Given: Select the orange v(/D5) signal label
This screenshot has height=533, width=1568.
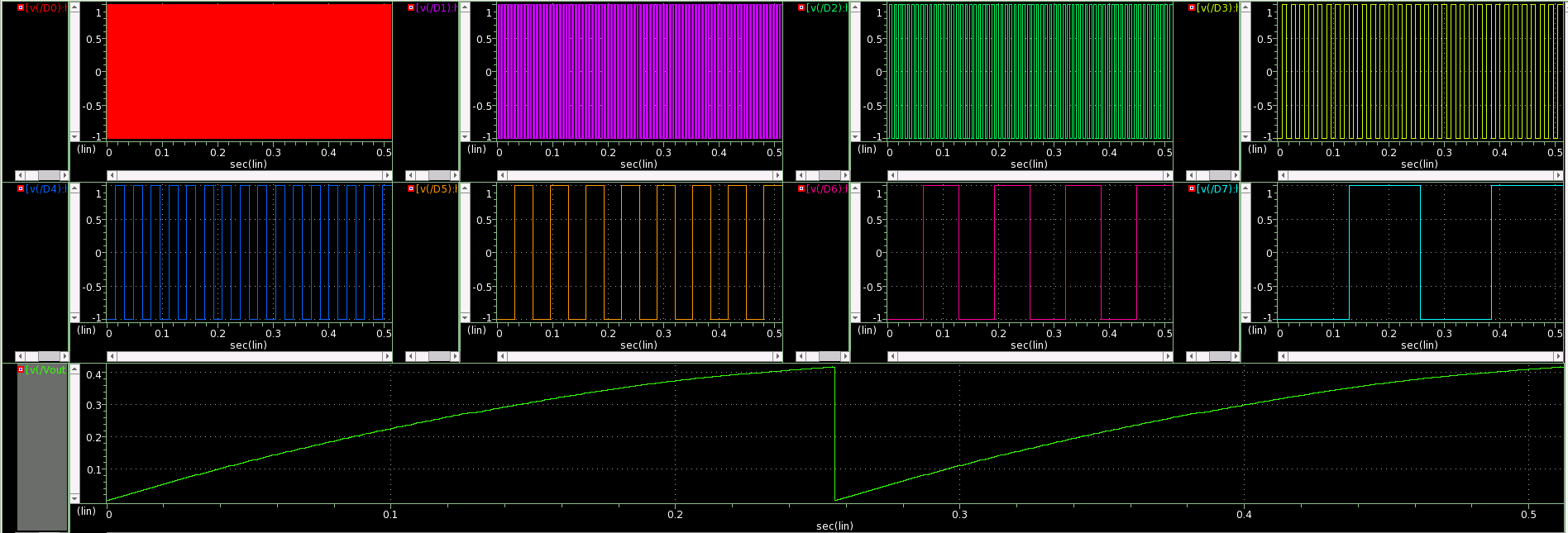Looking at the screenshot, I should coord(436,188).
